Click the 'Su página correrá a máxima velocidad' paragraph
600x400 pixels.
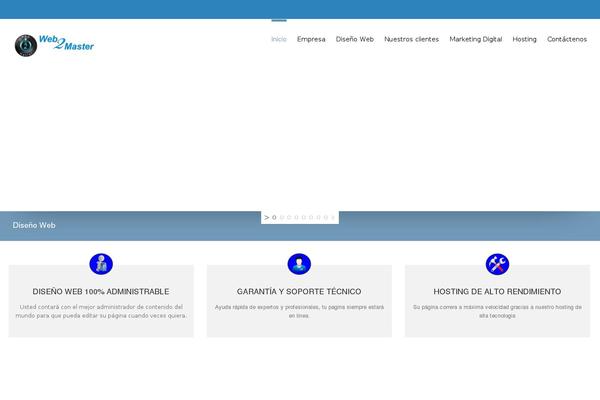point(497,311)
